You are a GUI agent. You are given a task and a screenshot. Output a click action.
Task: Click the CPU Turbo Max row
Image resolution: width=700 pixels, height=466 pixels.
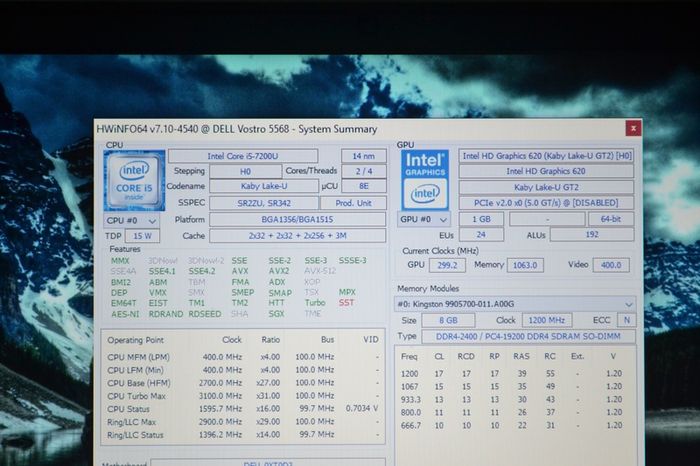coord(243,396)
